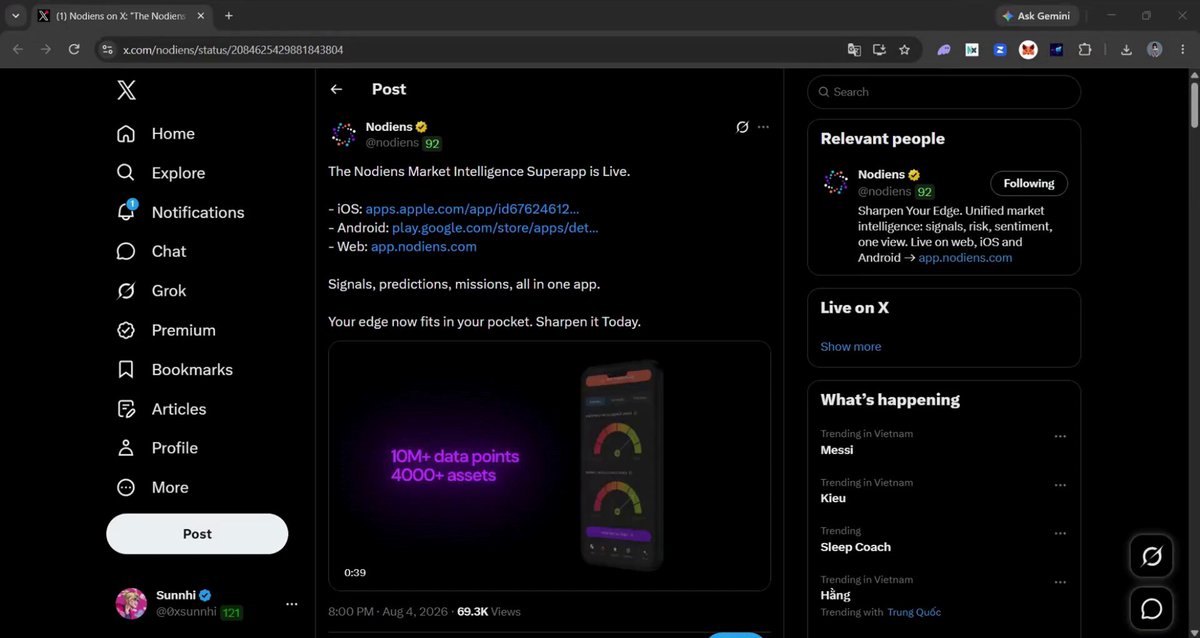Viewport: 1200px width, 638px height.
Task: Open app.nodiens.com link in post
Action: coord(424,247)
